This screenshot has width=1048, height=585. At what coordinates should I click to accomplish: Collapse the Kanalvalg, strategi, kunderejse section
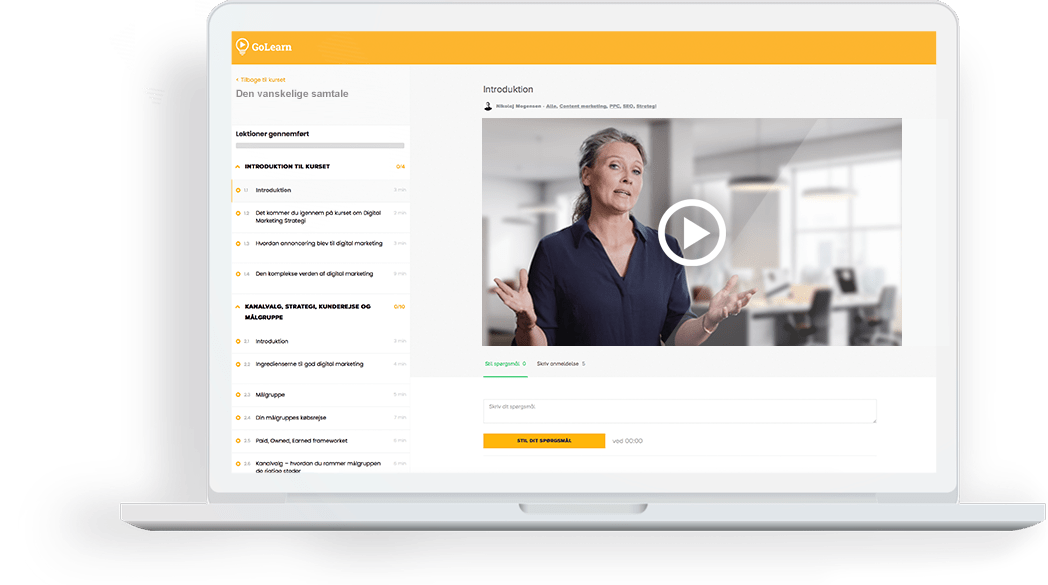coord(238,307)
